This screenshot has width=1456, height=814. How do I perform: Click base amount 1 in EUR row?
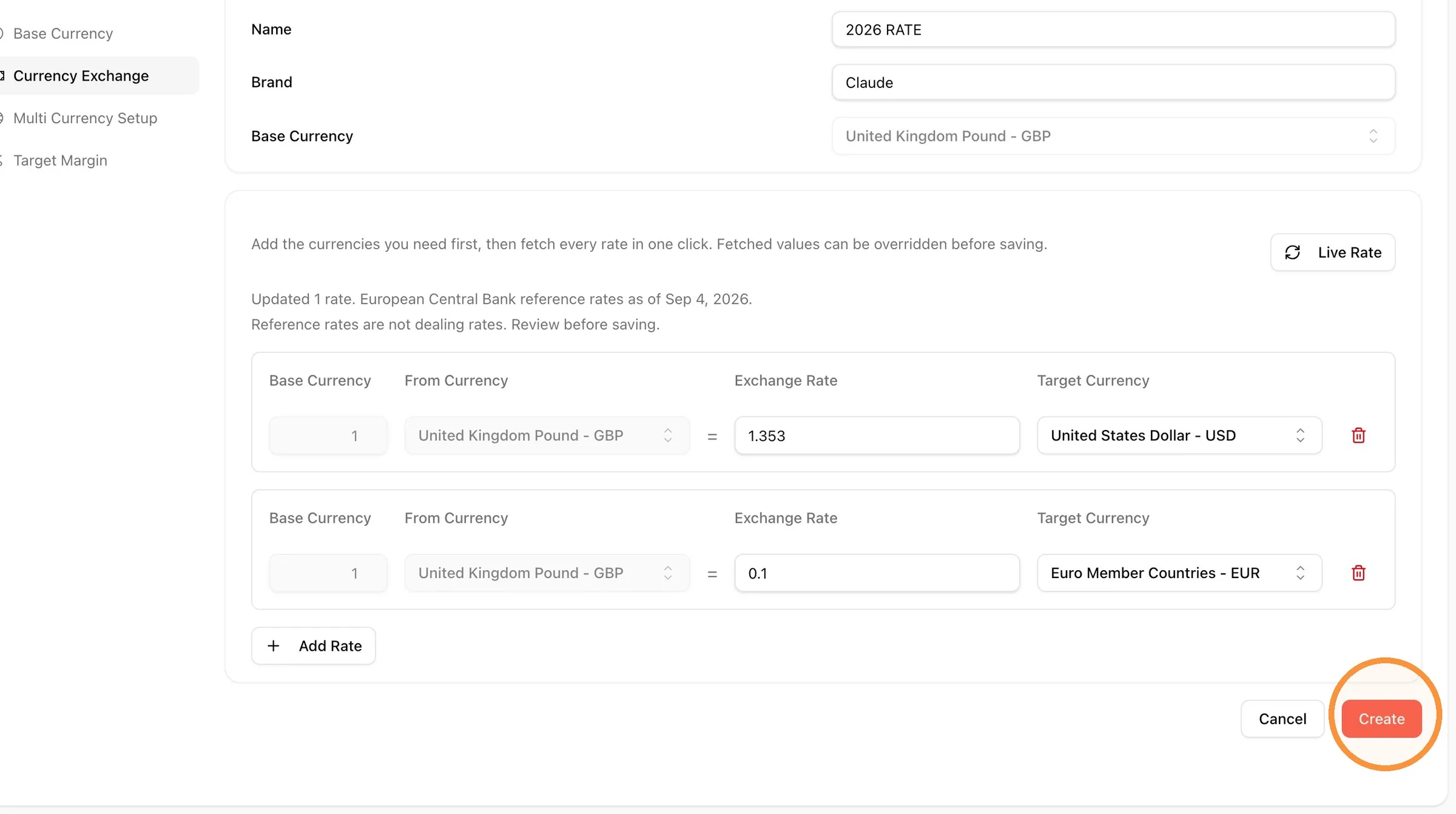point(328,573)
